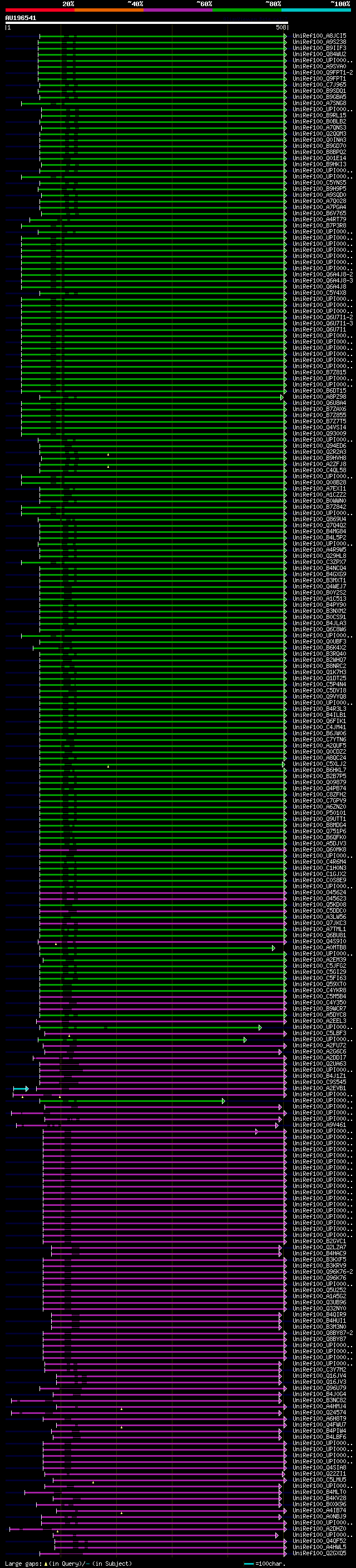Select the UniRef100_O45624 row label
Image resolution: width=356 pixels, height=1568 pixels.
[x=319, y=892]
